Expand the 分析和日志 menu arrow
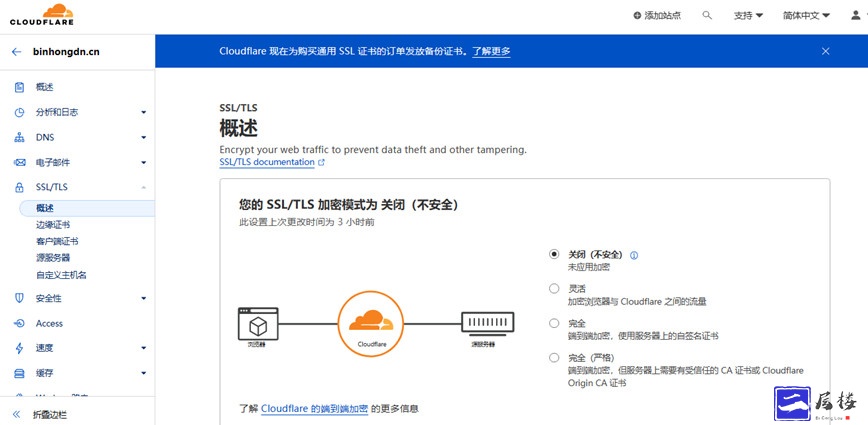The image size is (868, 425). coord(143,112)
